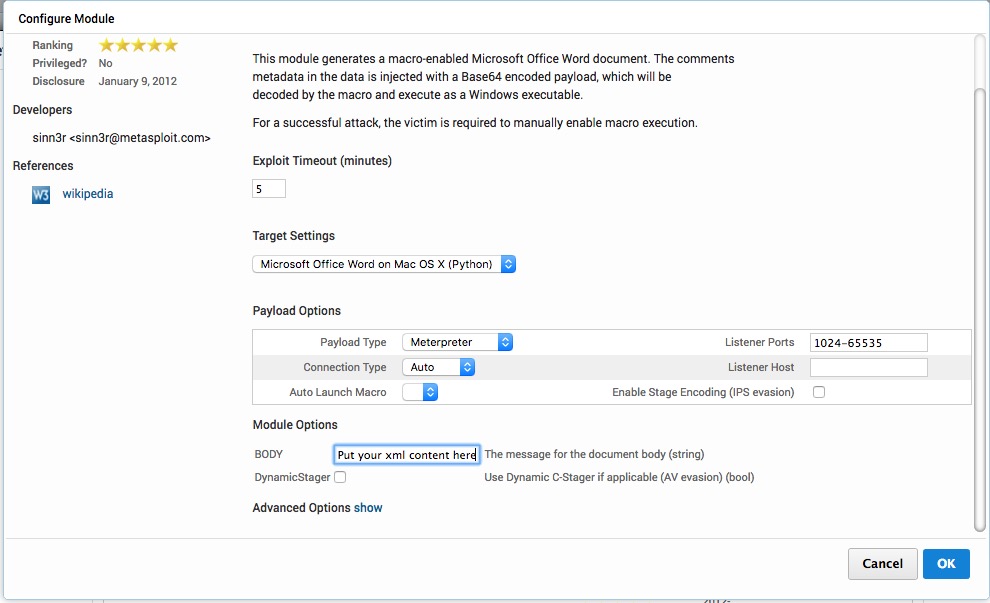Open the Target Settings dropdown

click(x=384, y=264)
